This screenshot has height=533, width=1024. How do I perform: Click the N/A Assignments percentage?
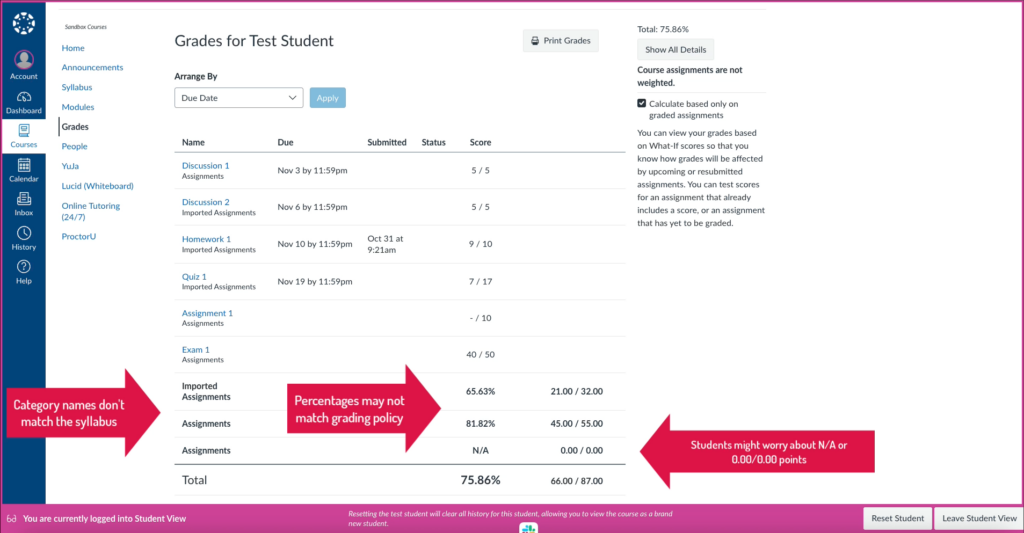[480, 450]
